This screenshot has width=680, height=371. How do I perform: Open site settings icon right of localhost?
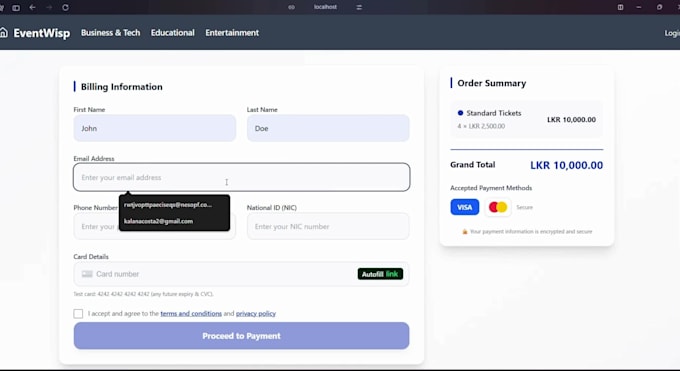pyautogui.click(x=359, y=7)
